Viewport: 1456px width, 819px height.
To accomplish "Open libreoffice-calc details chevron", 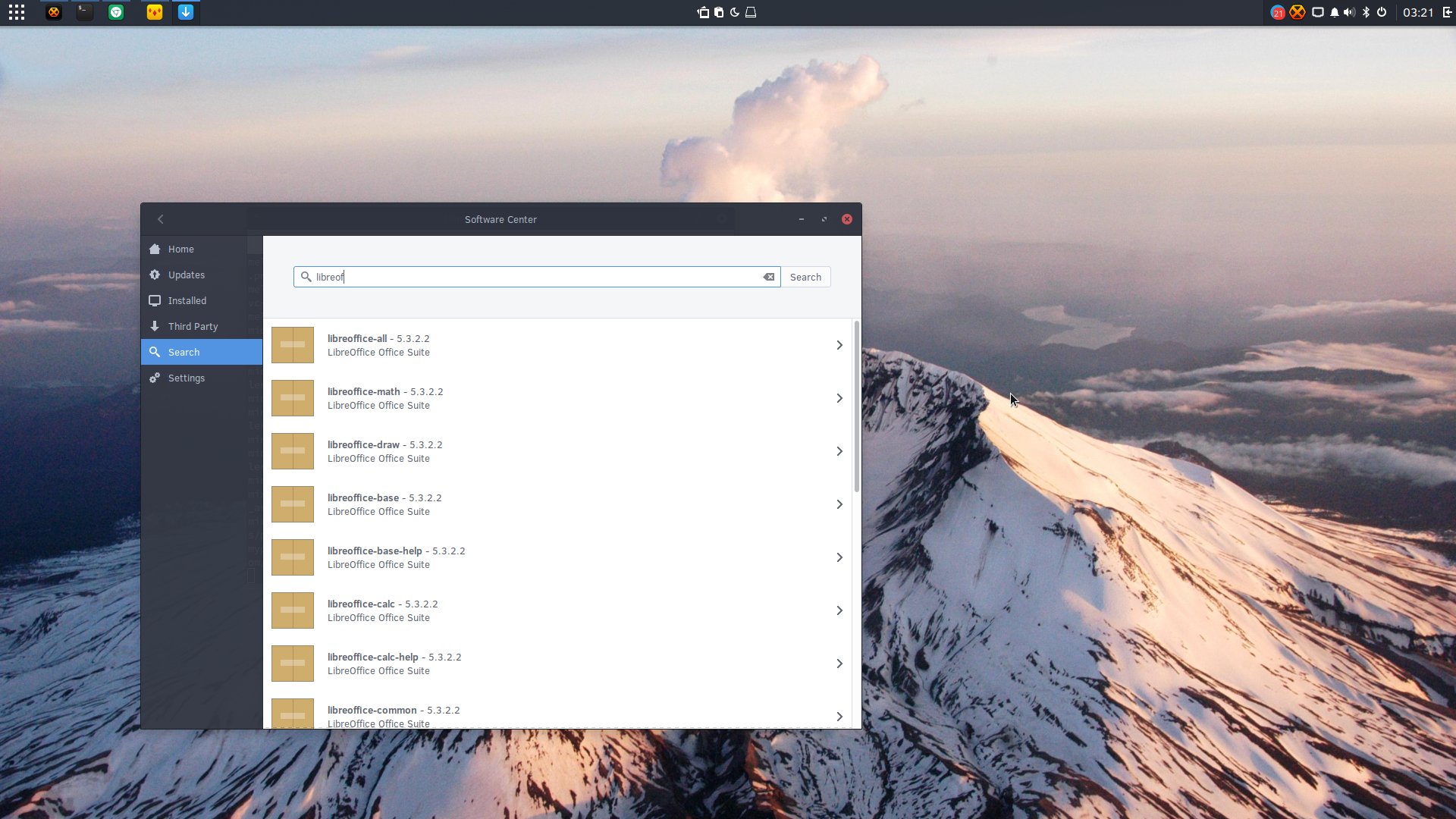I will tap(839, 610).
